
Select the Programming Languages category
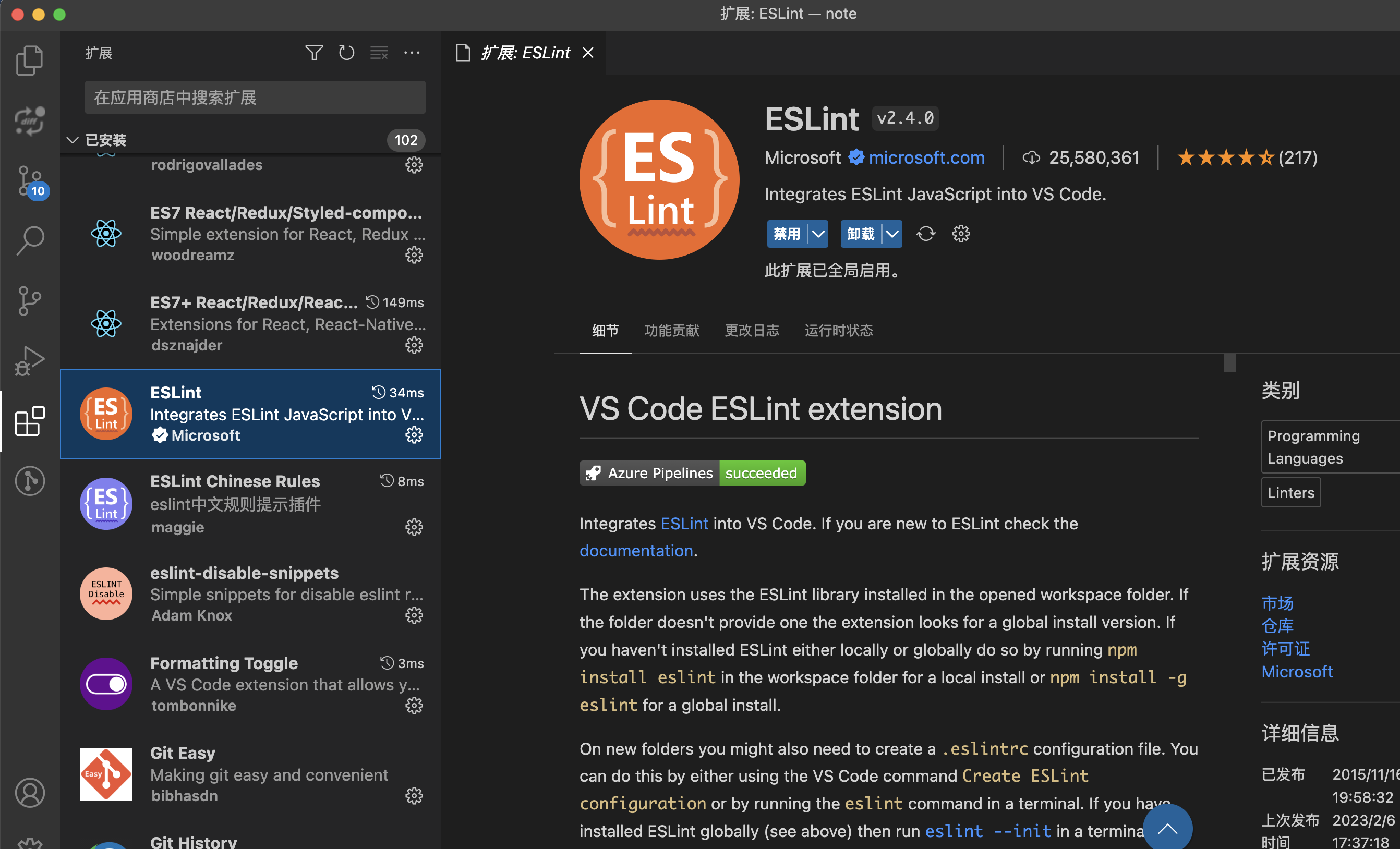1330,447
